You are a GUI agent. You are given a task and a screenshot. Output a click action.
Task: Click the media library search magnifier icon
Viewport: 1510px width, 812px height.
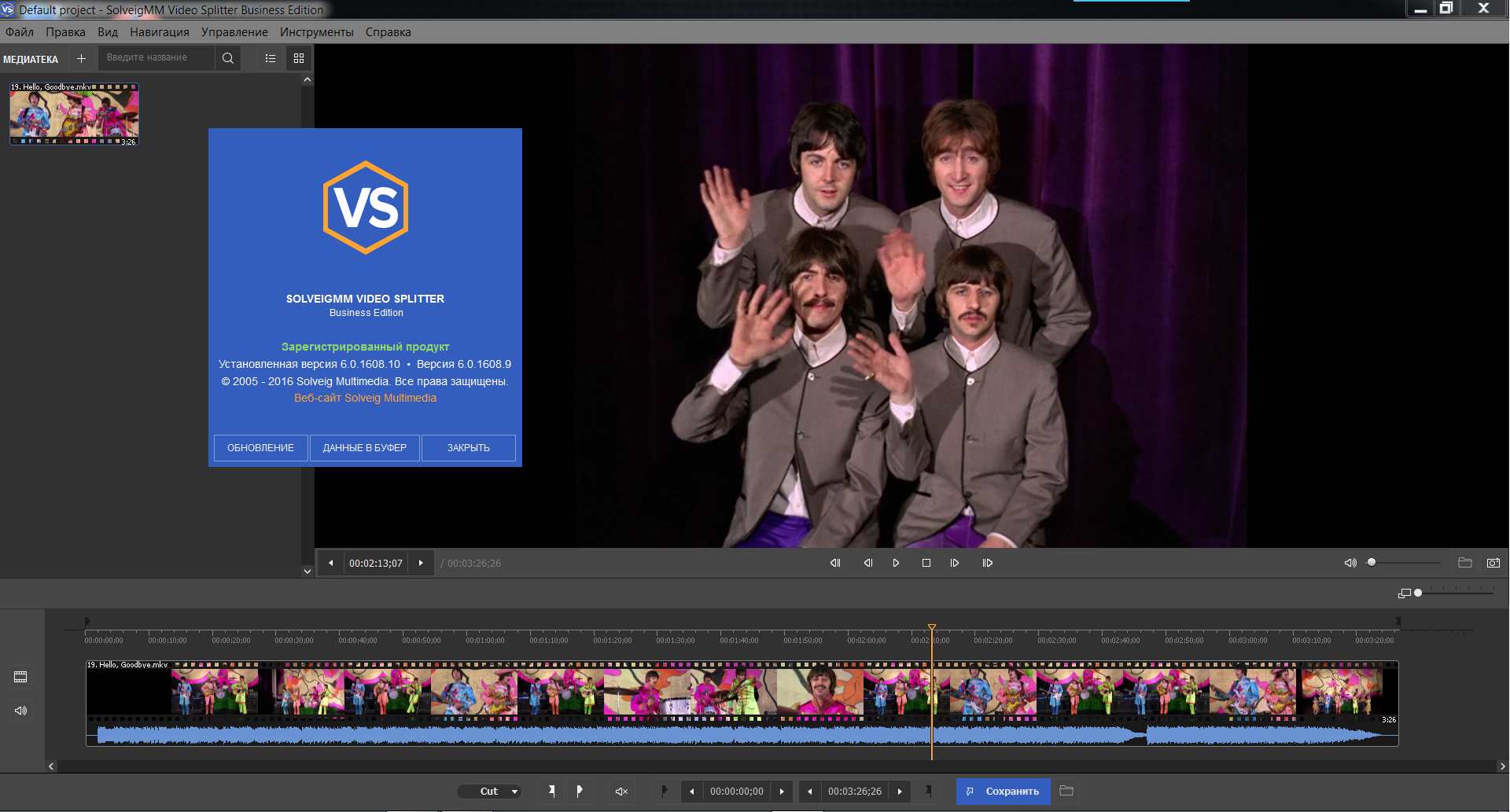(x=228, y=58)
